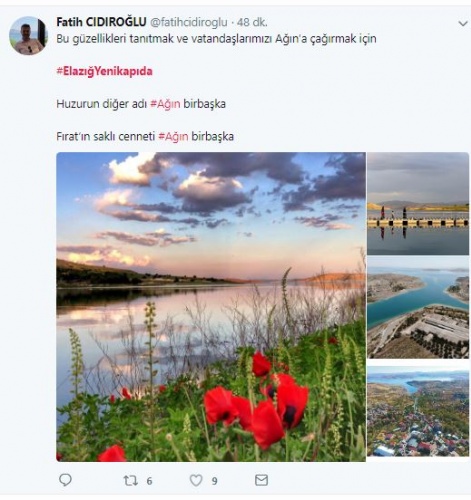471x500 pixels.
Task: View the floating bridge reflection photo
Action: (x=418, y=203)
